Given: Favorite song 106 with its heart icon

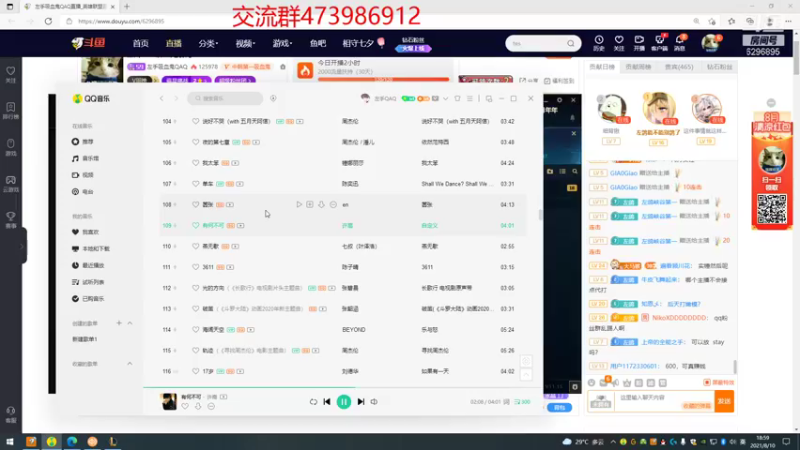Looking at the screenshot, I should [195, 163].
